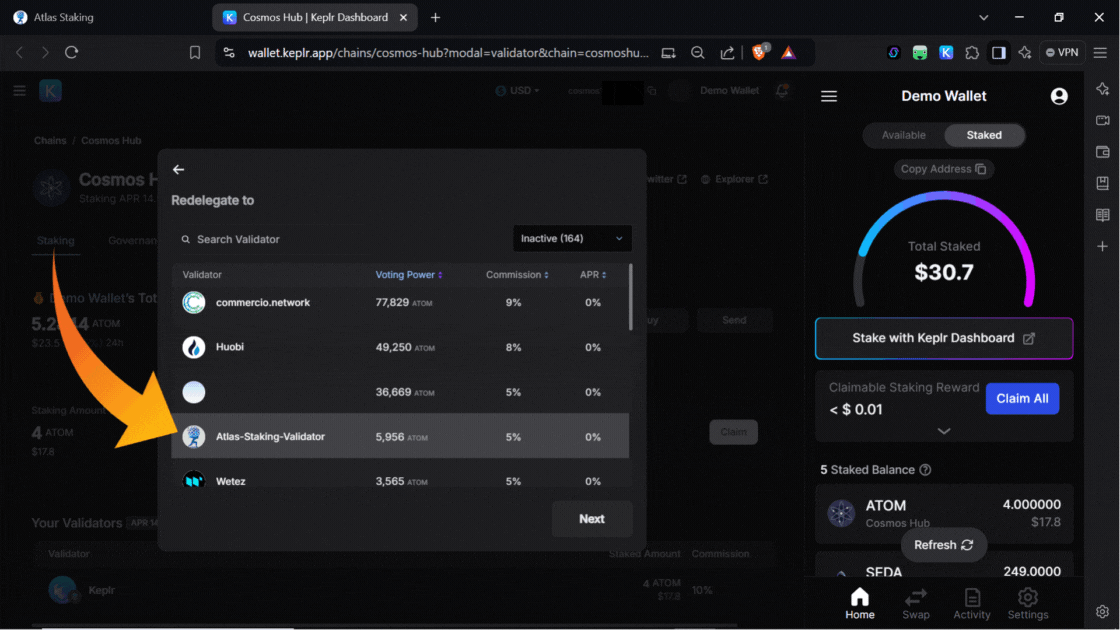Click the Next button
This screenshot has height=630, width=1120.
tap(591, 519)
